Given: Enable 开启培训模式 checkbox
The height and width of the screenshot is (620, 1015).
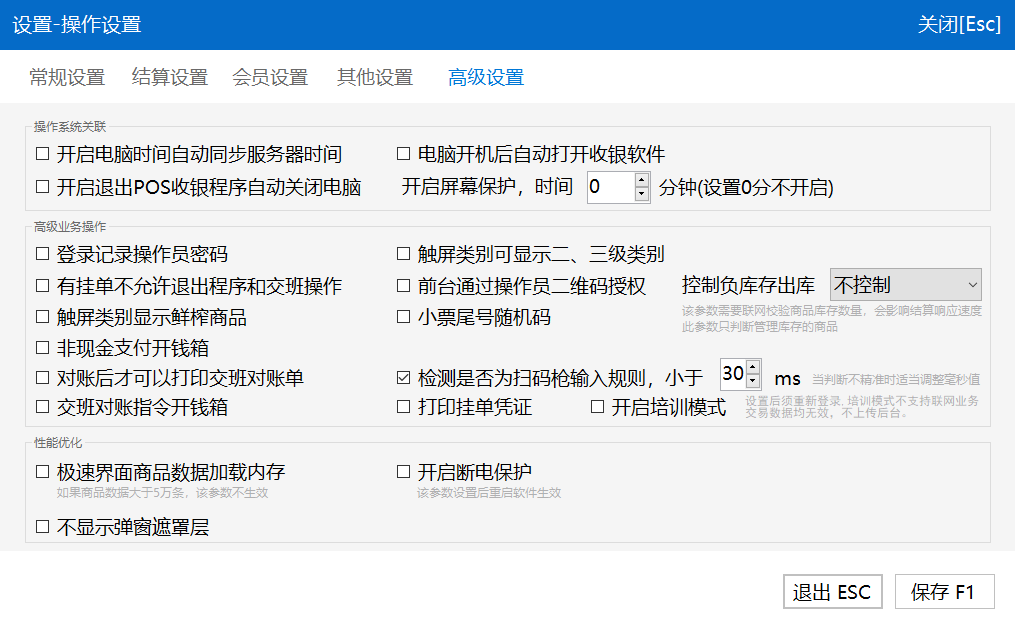Looking at the screenshot, I should coord(597,406).
